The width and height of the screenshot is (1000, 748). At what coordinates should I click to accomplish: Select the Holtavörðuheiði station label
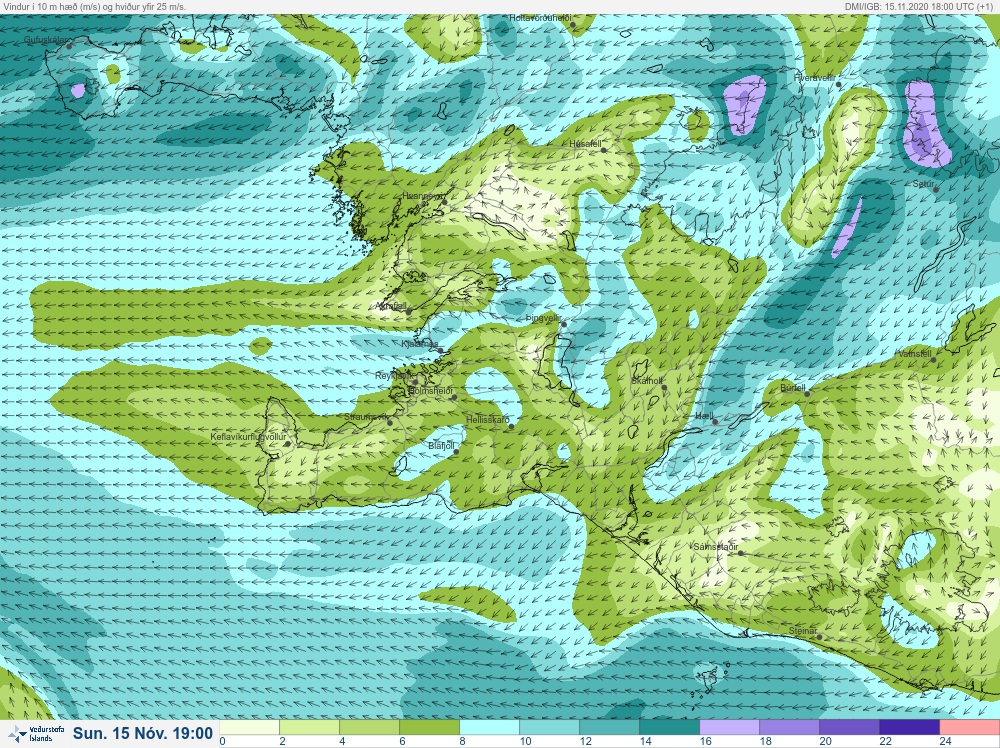tap(540, 18)
